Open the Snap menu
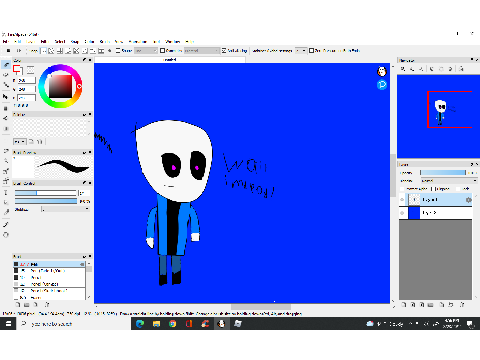This screenshot has width=480, height=360. tap(75, 42)
